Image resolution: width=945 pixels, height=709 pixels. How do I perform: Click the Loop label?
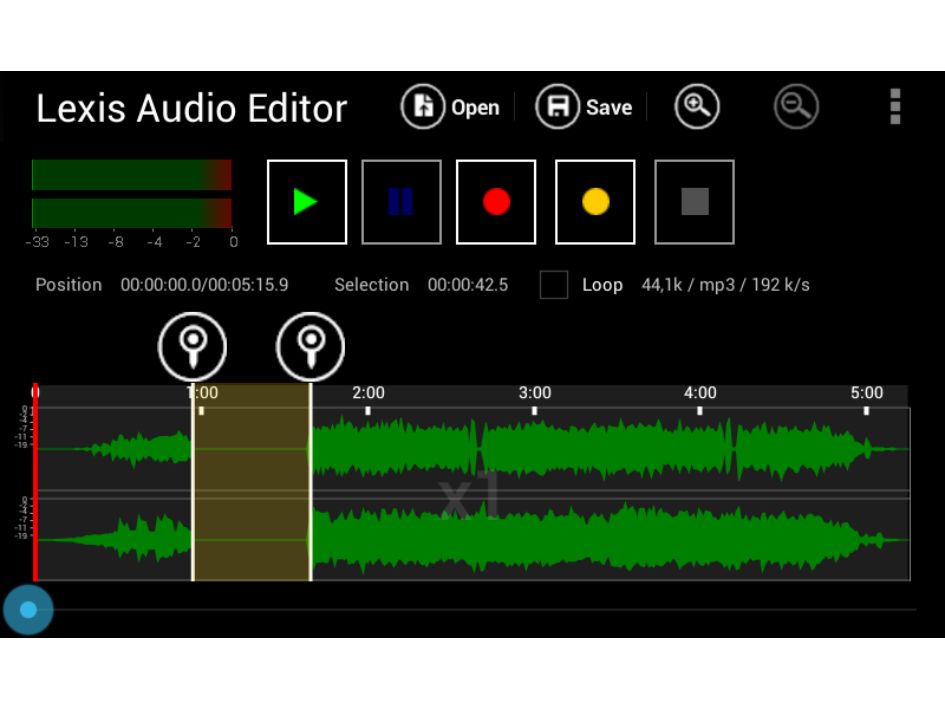[x=602, y=285]
